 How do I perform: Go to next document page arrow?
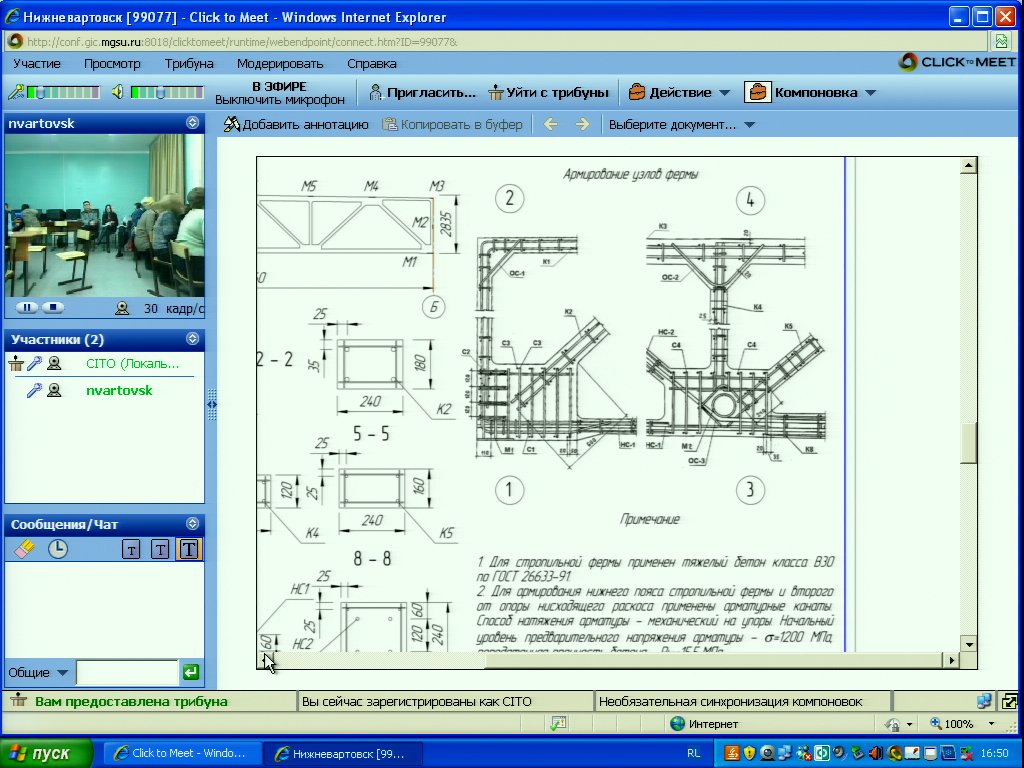pos(583,124)
